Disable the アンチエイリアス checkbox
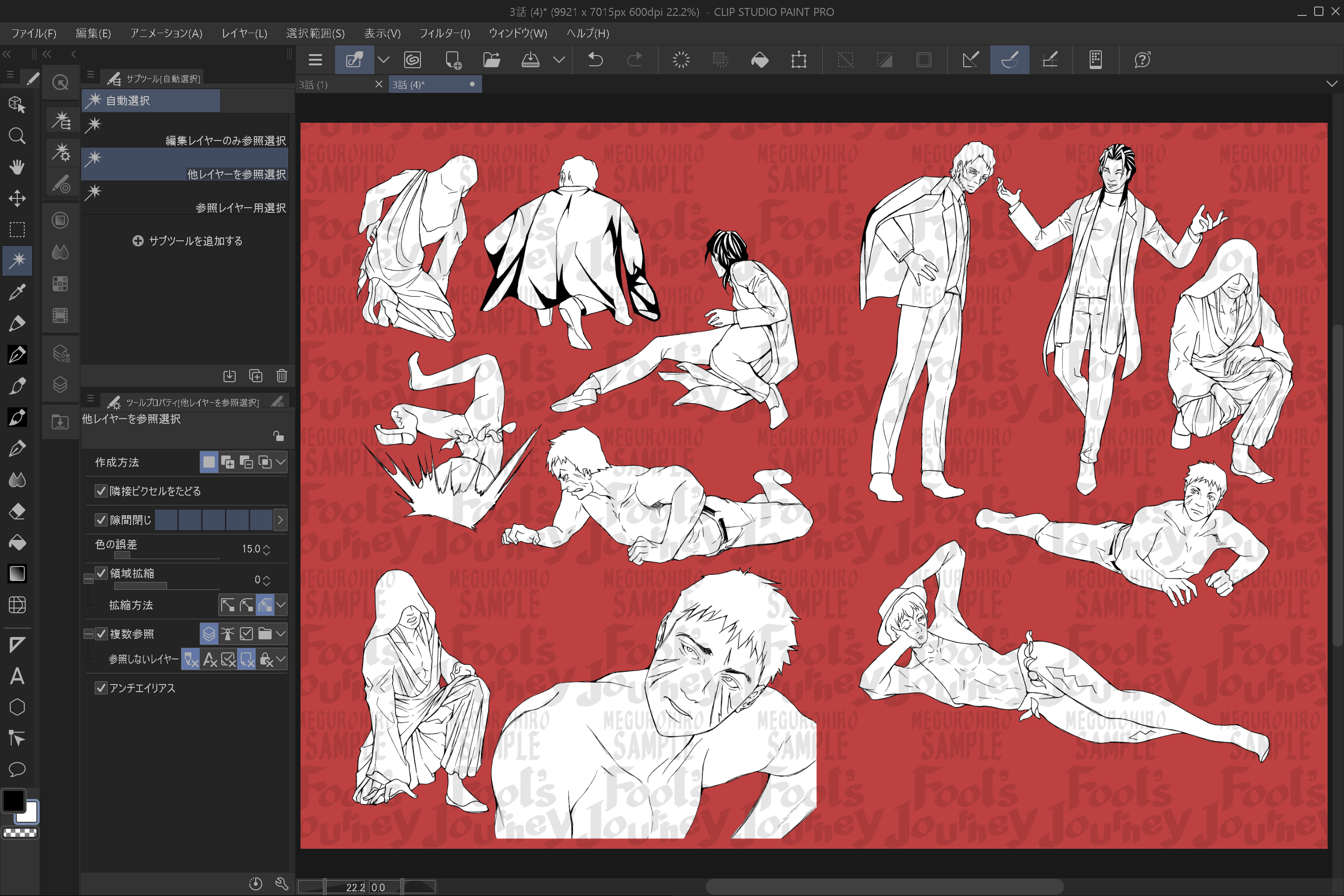The image size is (1344, 896). [101, 688]
